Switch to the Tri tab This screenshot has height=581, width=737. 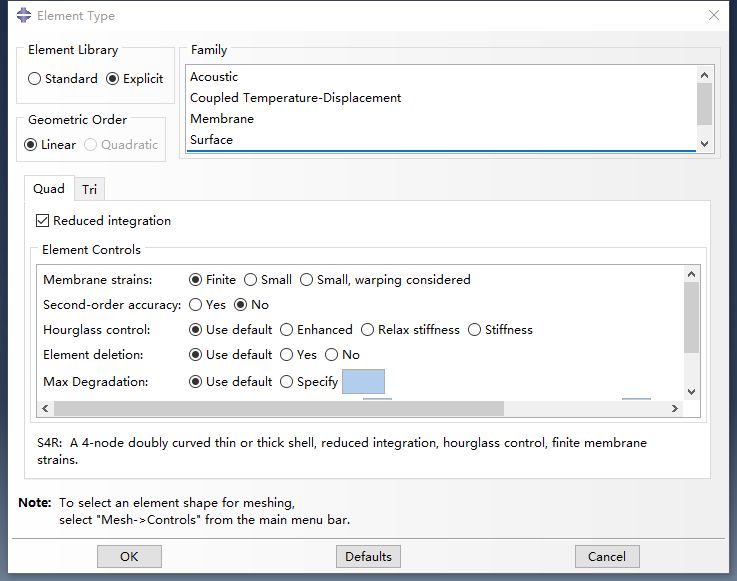pos(89,189)
